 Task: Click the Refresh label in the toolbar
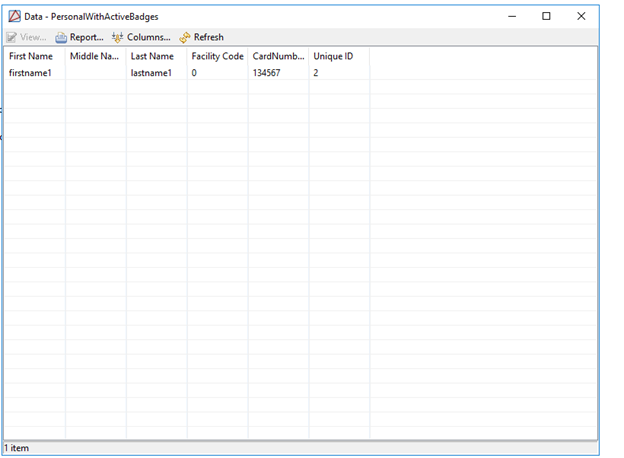(x=209, y=37)
